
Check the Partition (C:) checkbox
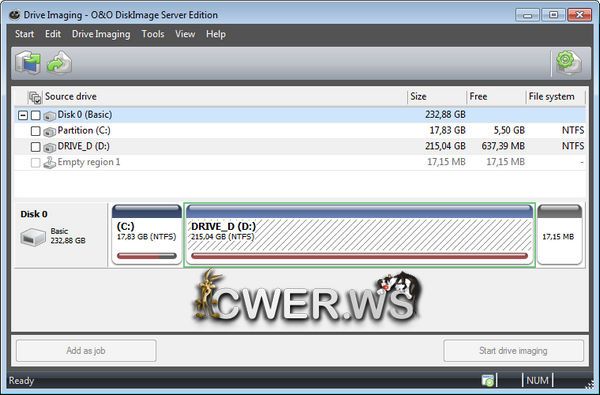[x=36, y=131]
